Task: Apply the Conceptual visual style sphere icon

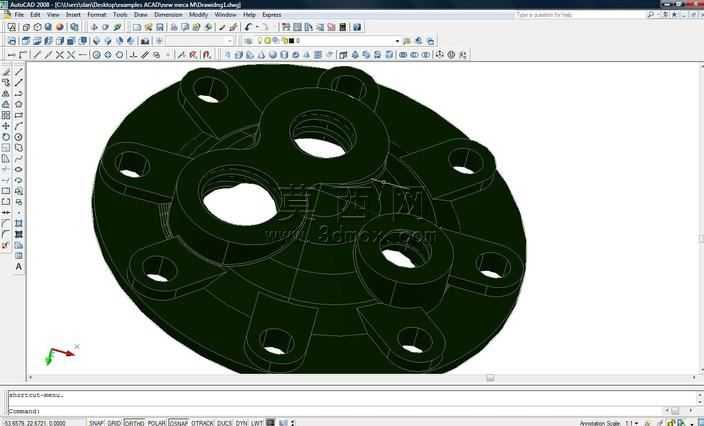Action: point(60,27)
